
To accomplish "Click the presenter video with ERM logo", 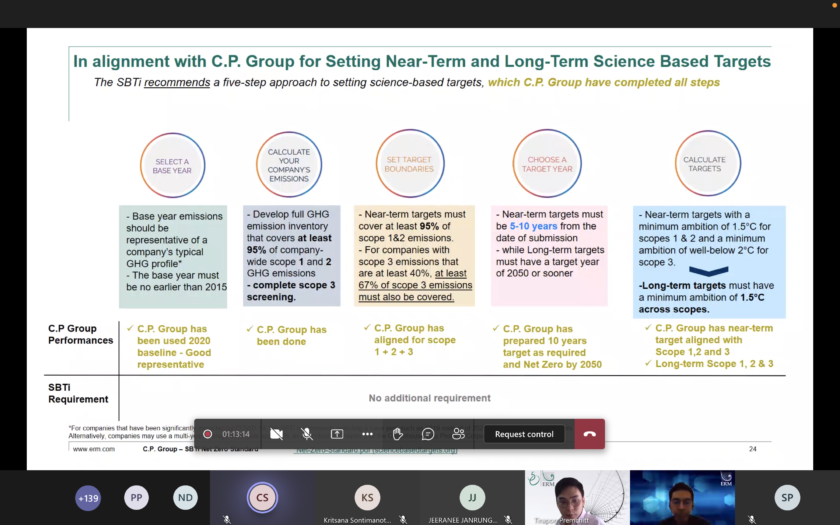I will pos(577,497).
